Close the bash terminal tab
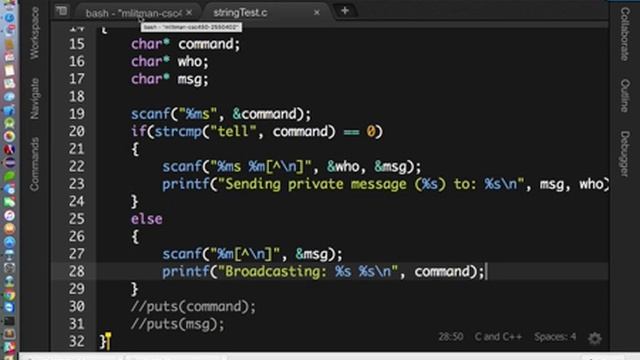Screen dimensions: 640x360 click(x=189, y=13)
